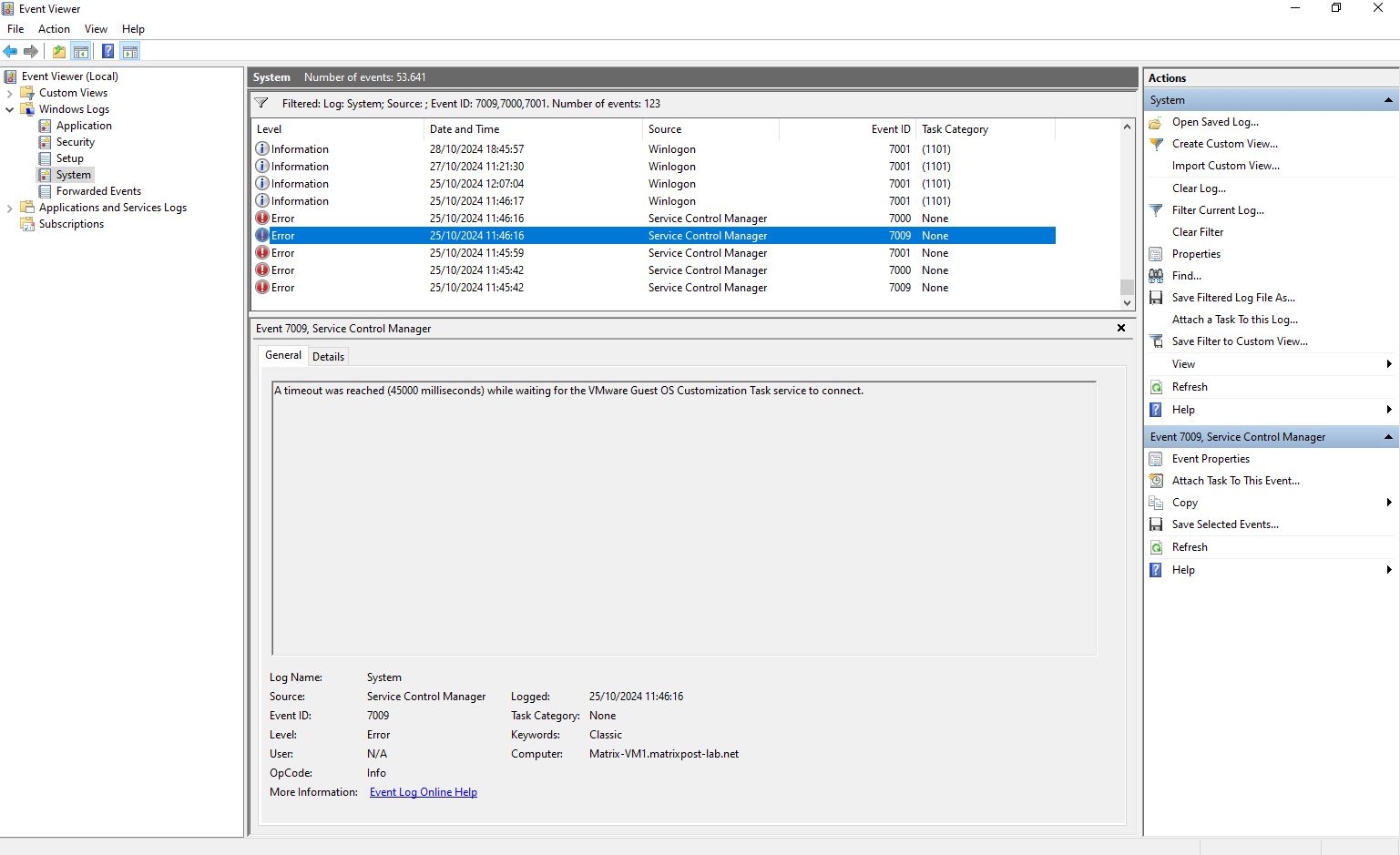The height and width of the screenshot is (855, 1400).
Task: Choose Create Custom View in Actions
Action: pos(1224,144)
